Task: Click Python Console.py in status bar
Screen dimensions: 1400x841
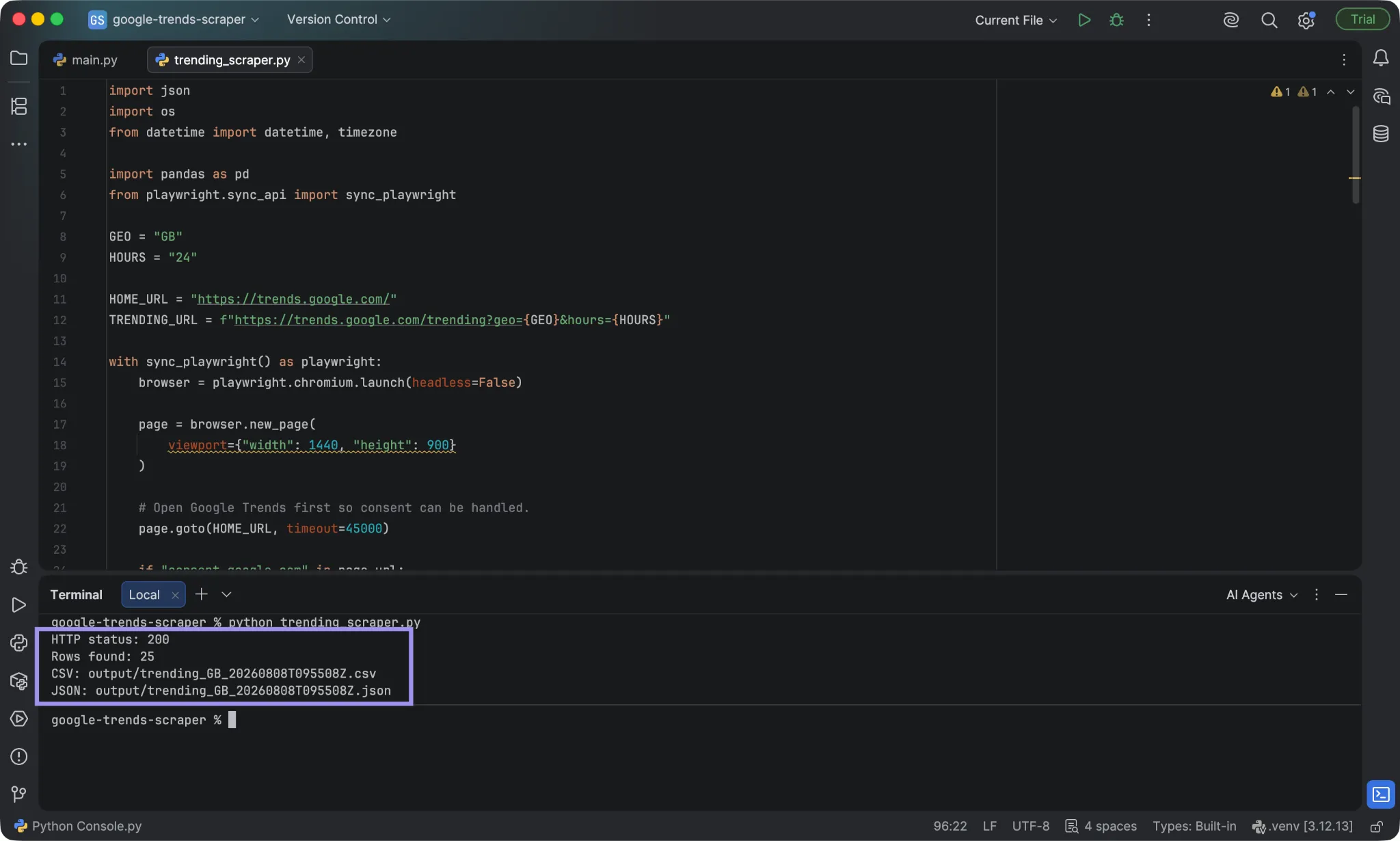Action: 78,827
